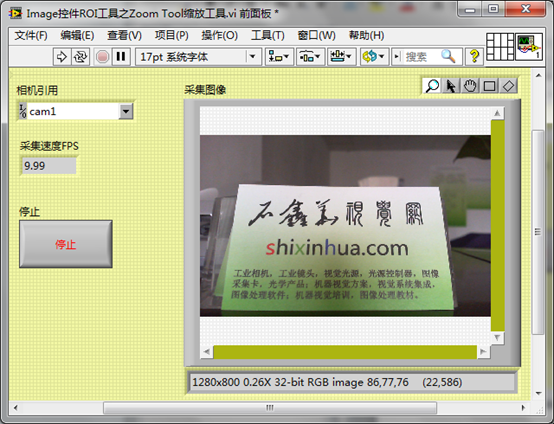Select the Rotated Rectangle ROI tool
Viewport: 554px width, 424px height.
click(x=508, y=86)
